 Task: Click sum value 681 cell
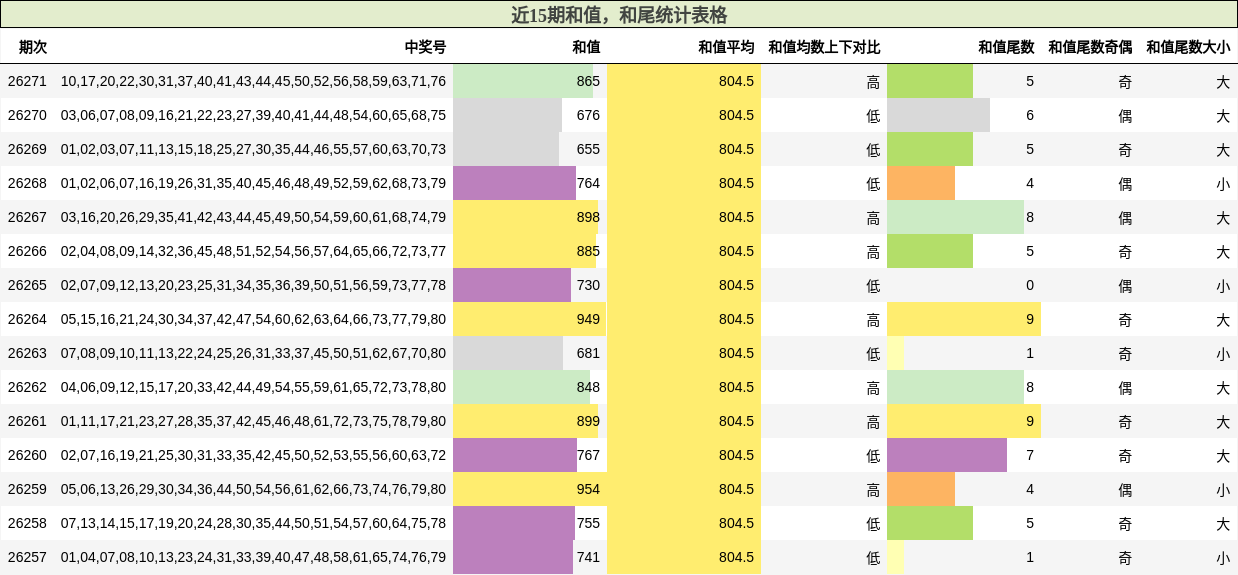pyautogui.click(x=530, y=353)
